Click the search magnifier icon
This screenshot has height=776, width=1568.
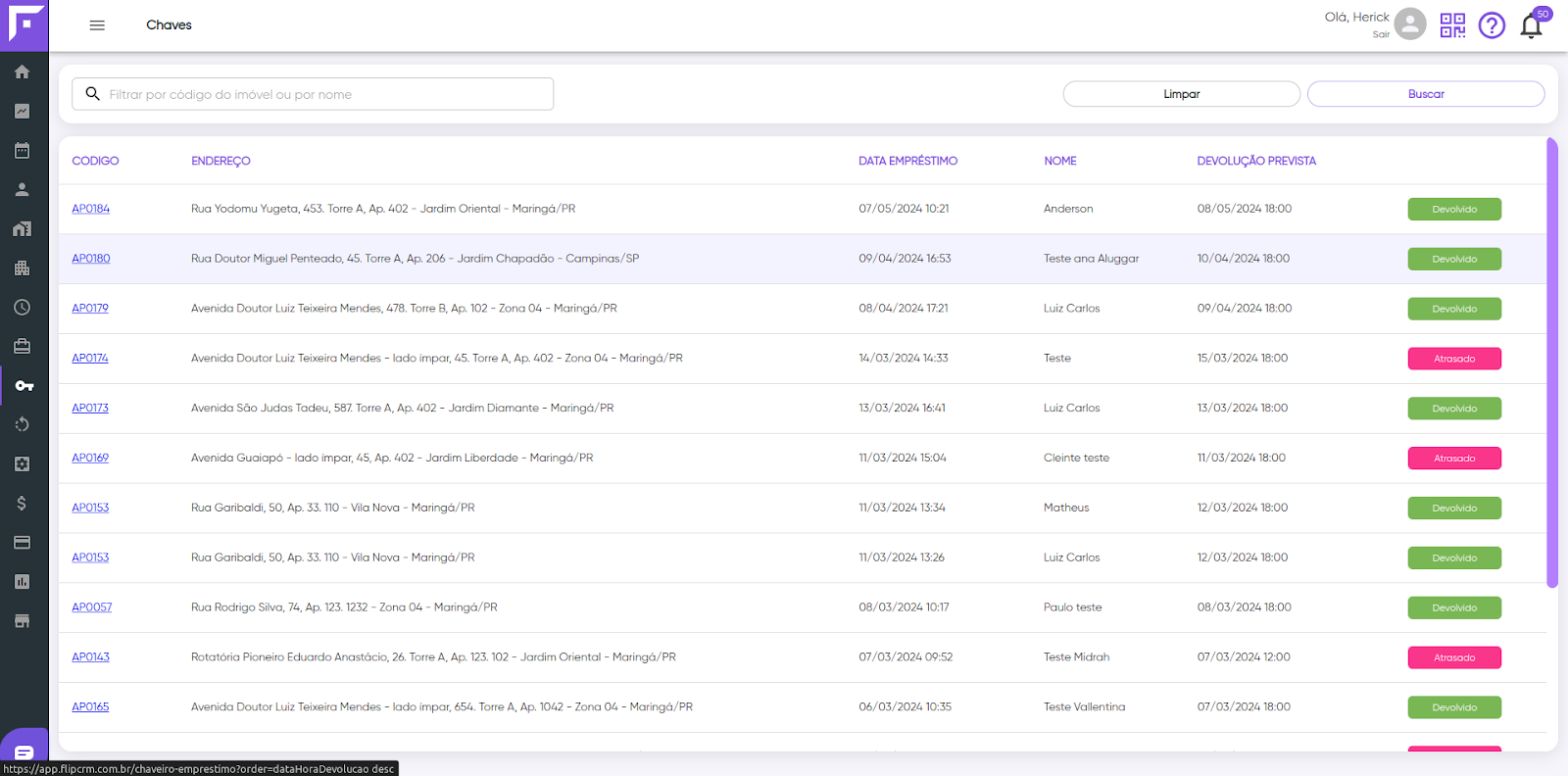point(93,94)
